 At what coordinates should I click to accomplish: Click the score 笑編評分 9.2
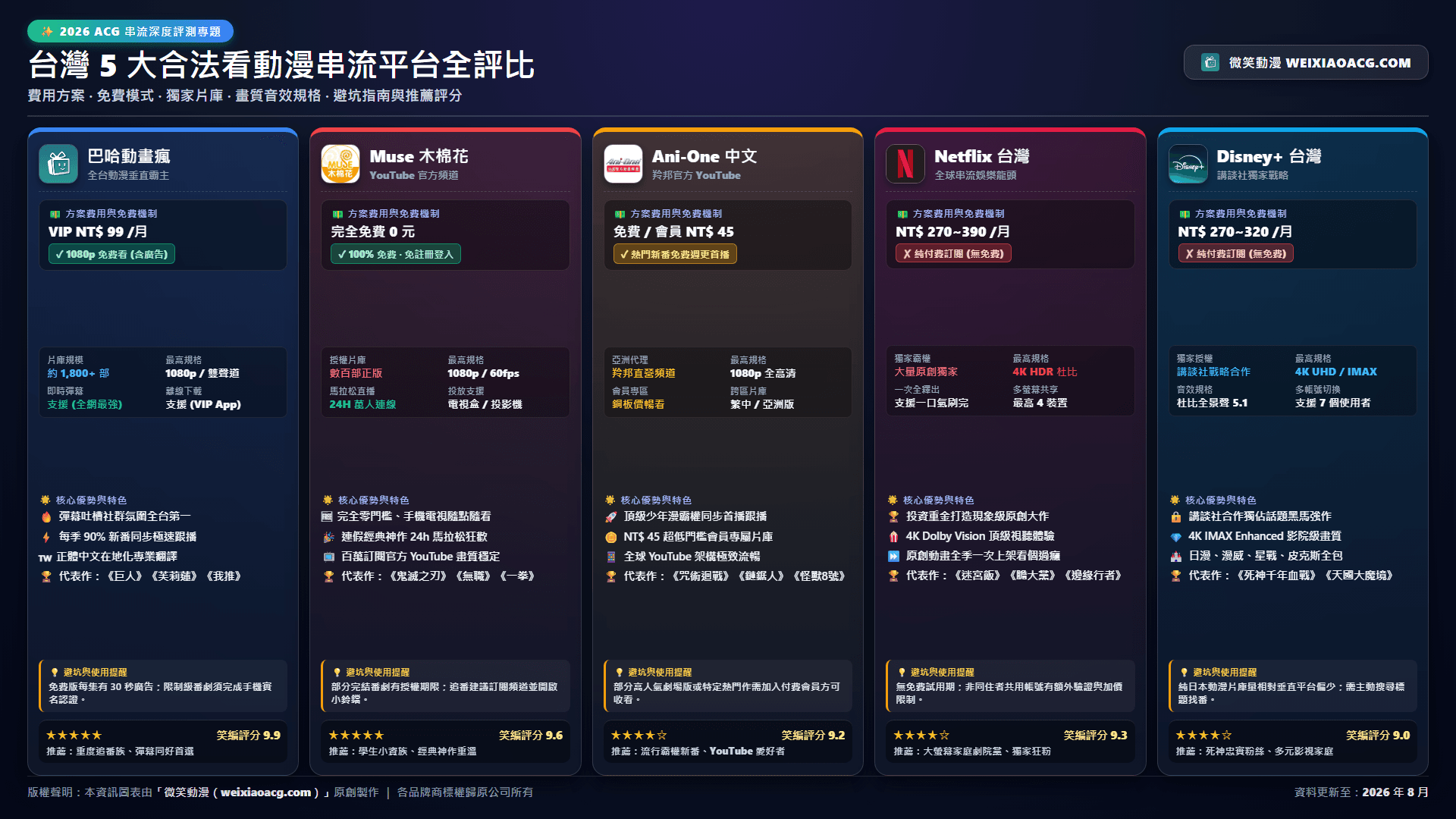pos(813,735)
